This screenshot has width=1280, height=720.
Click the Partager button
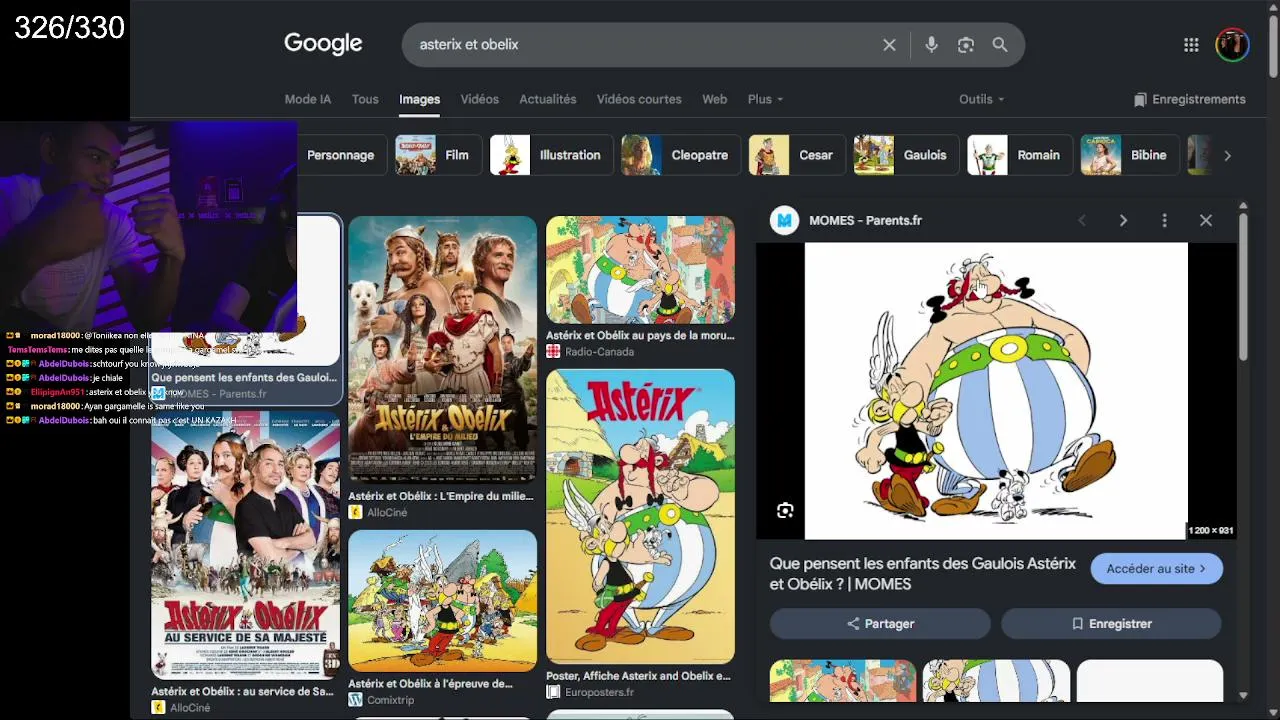click(x=880, y=623)
